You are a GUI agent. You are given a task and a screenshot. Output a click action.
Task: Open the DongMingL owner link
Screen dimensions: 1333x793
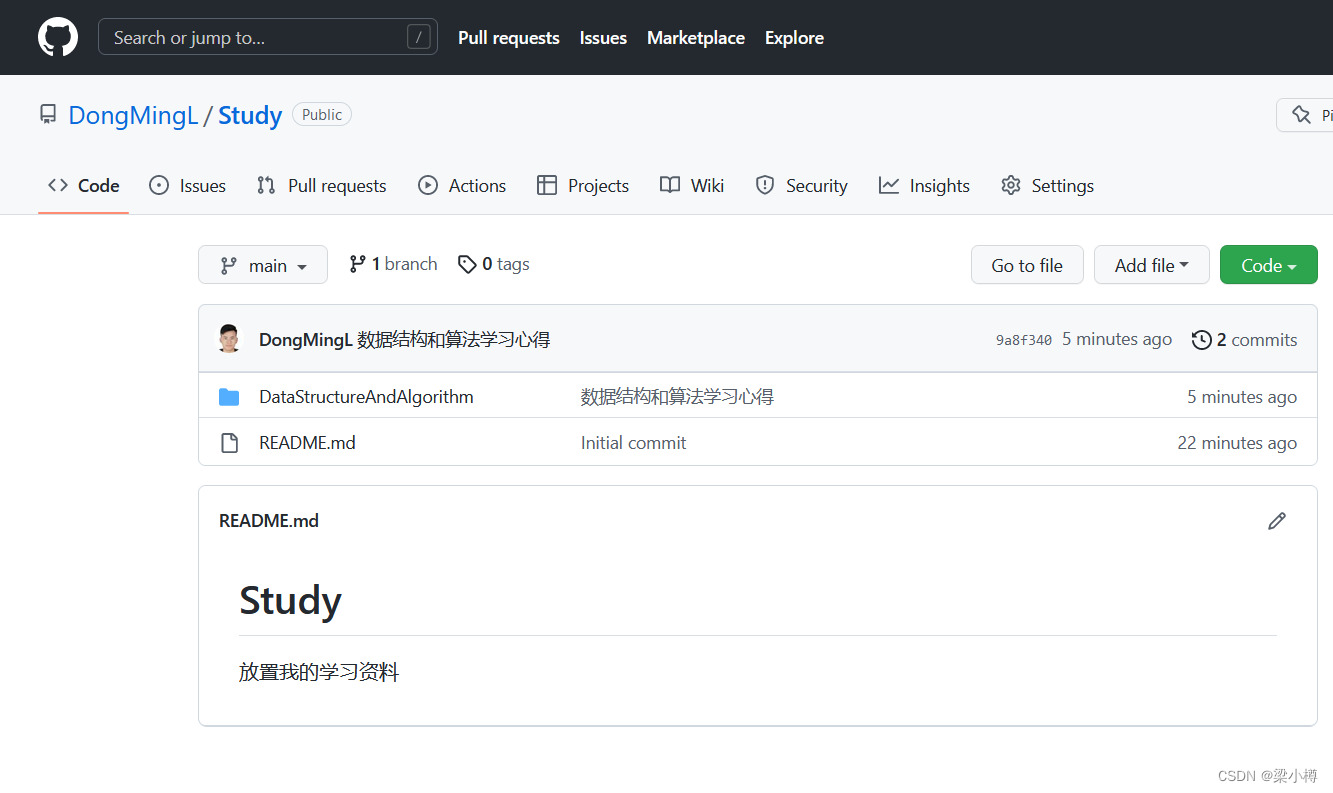pos(133,115)
